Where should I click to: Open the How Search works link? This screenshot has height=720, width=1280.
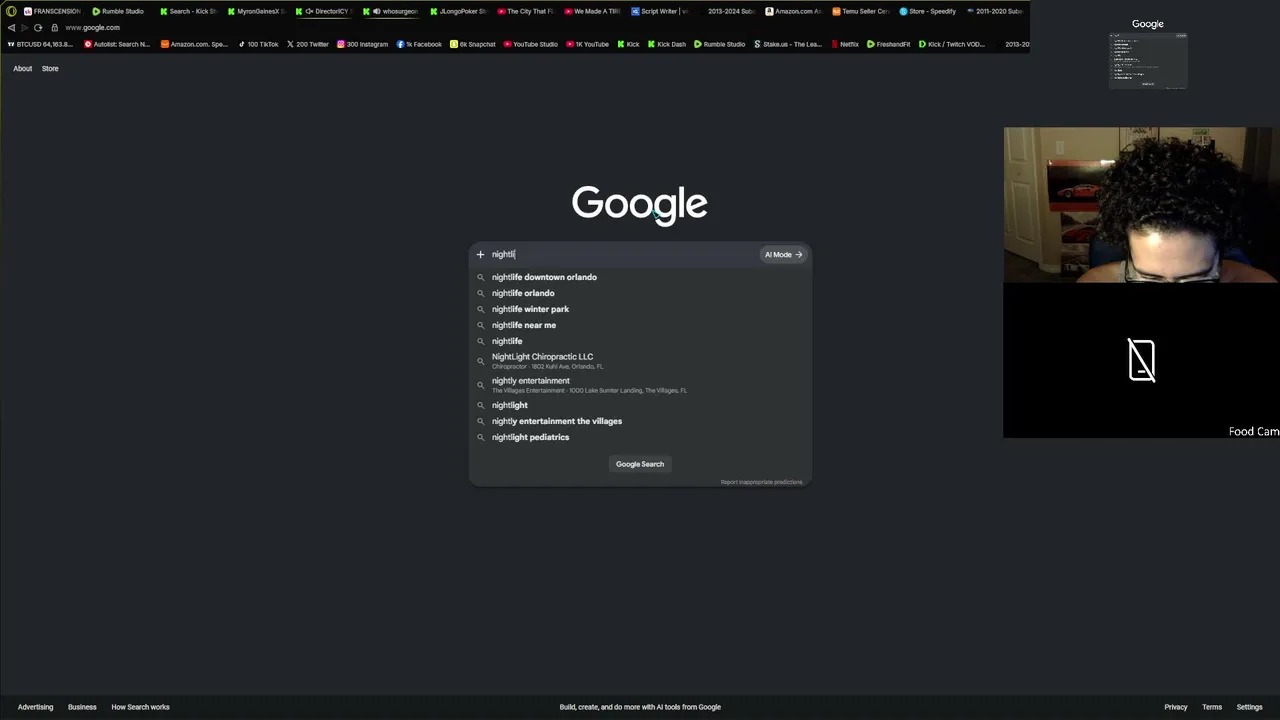(x=140, y=707)
